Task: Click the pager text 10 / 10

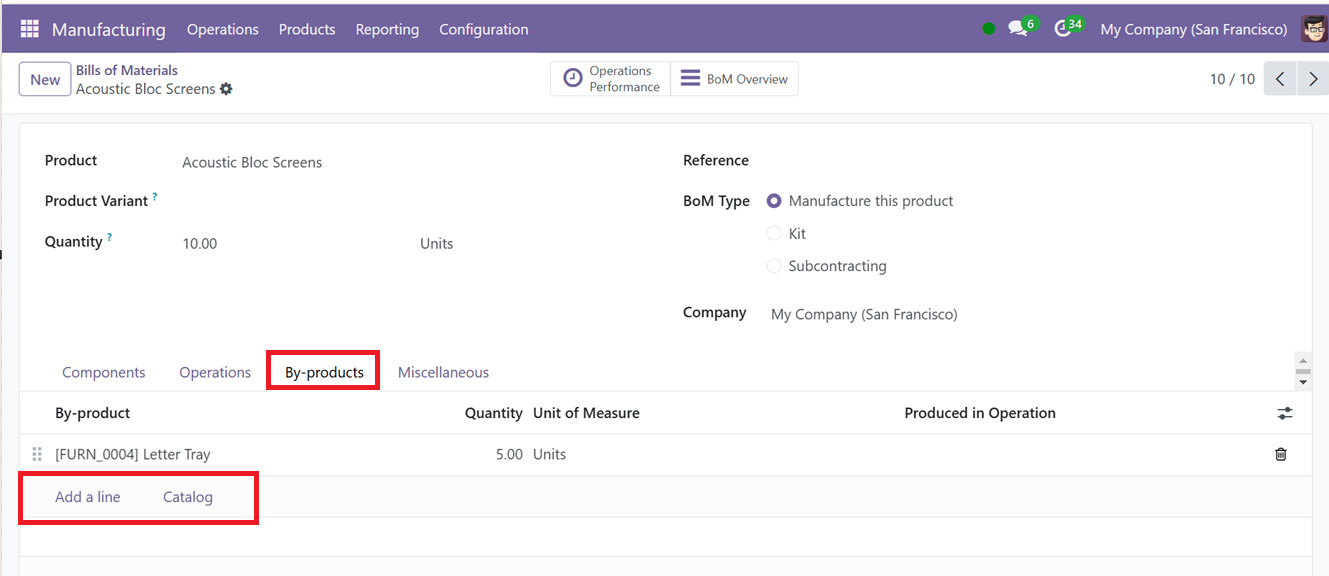Action: (x=1232, y=79)
